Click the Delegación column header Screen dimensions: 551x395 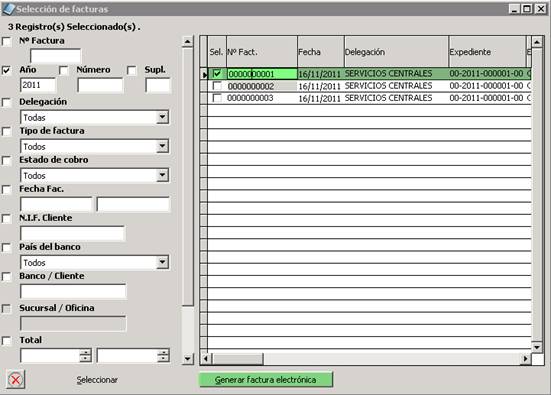396,52
